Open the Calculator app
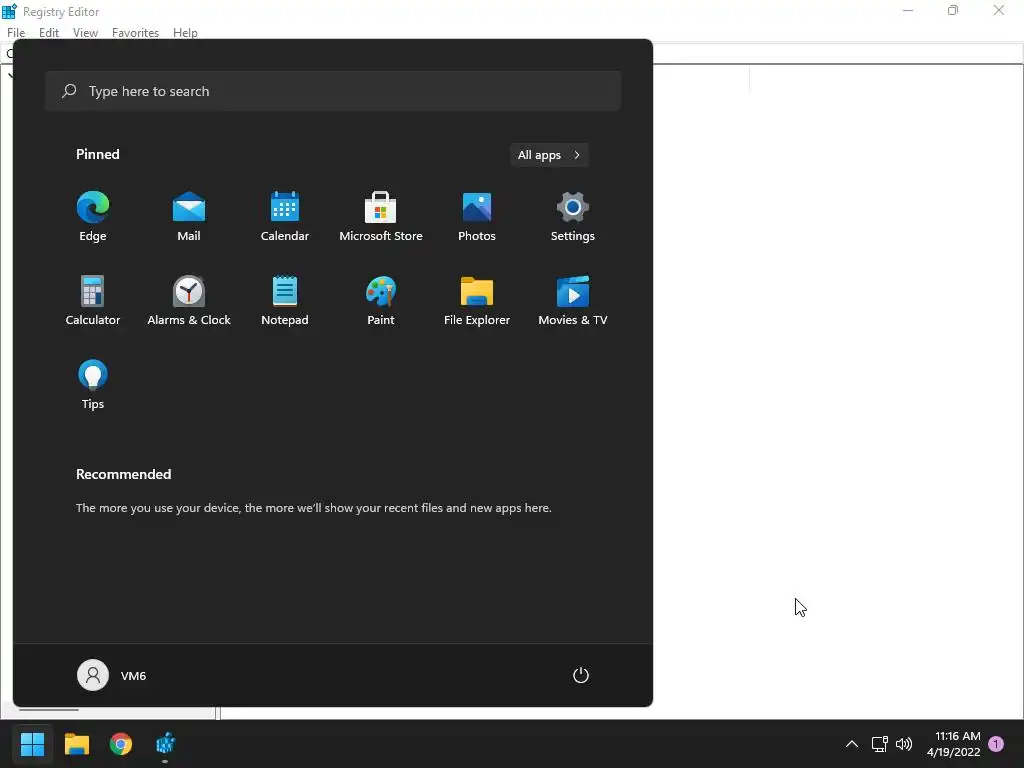The image size is (1024, 768). pos(93,300)
